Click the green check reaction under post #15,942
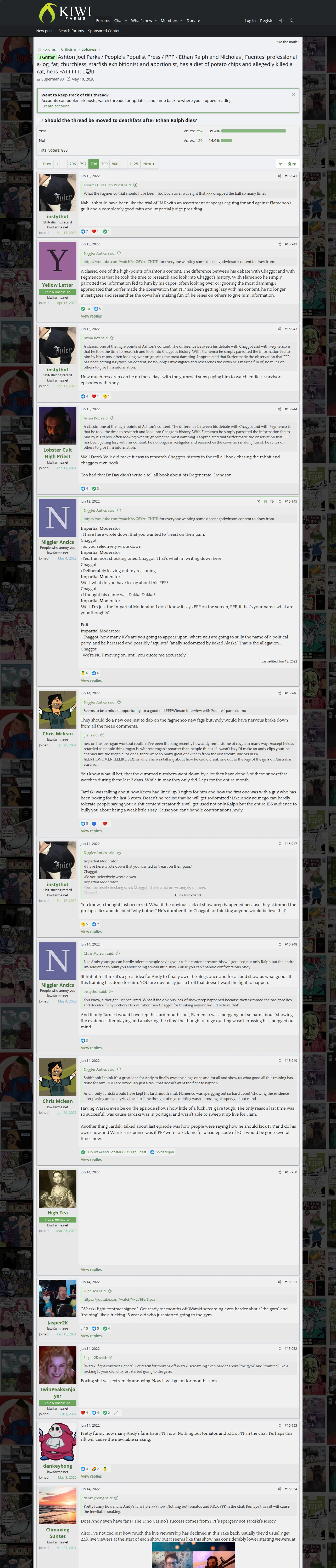The width and height of the screenshot is (336, 1568). coord(83,309)
